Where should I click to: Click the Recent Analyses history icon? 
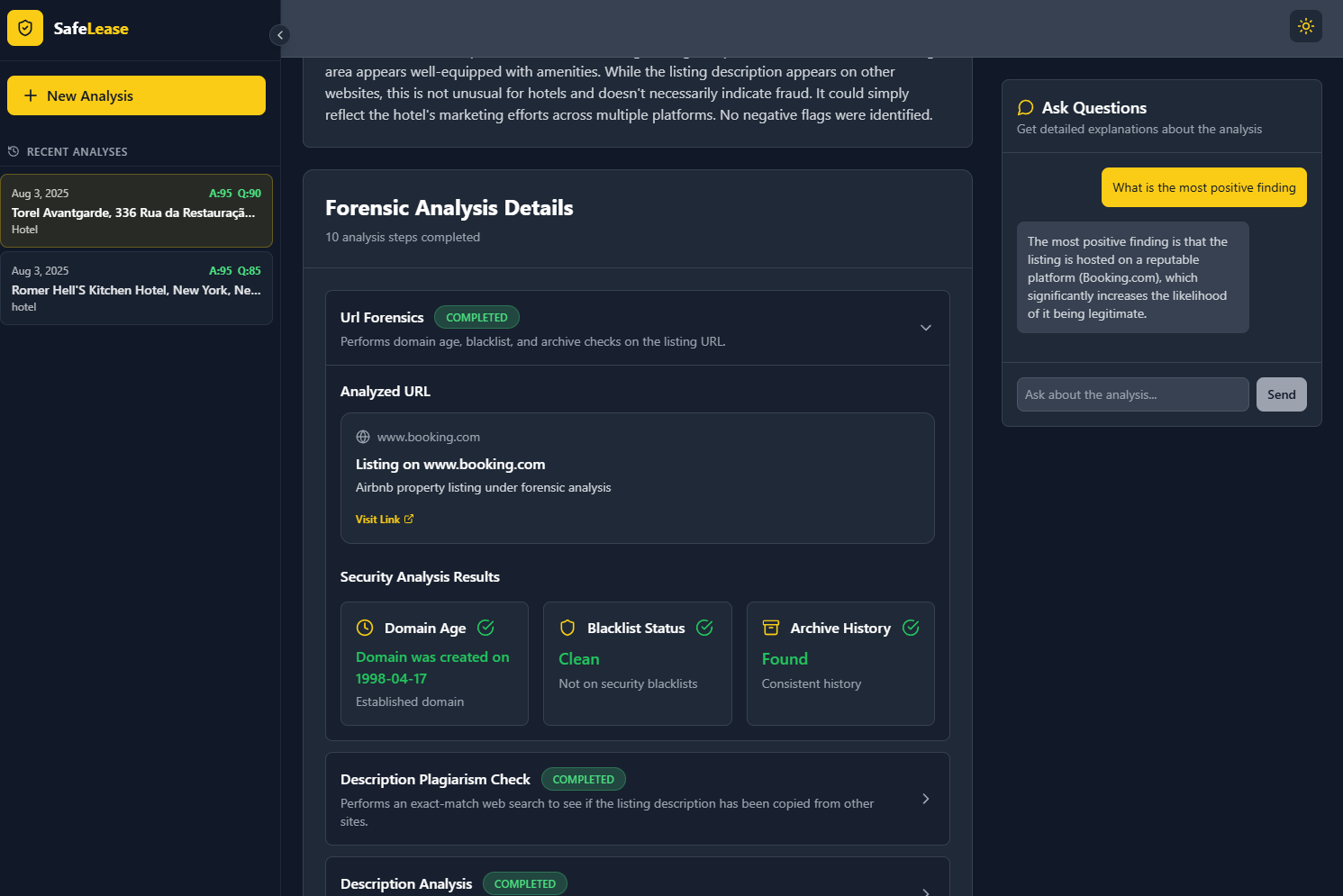pyautogui.click(x=14, y=151)
